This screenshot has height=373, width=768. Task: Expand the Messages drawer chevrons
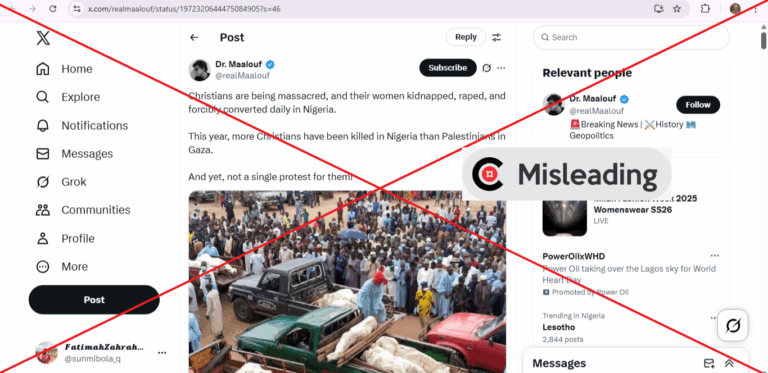click(729, 363)
